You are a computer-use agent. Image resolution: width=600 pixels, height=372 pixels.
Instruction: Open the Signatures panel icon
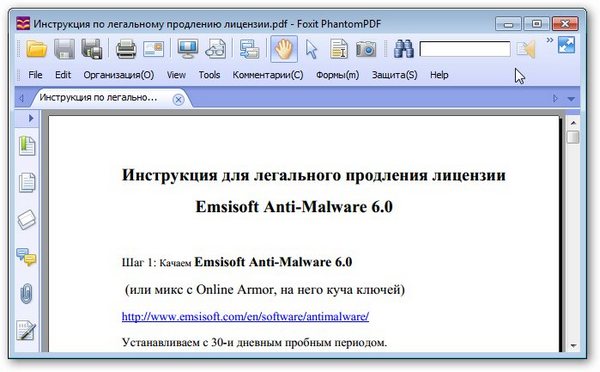(26, 331)
